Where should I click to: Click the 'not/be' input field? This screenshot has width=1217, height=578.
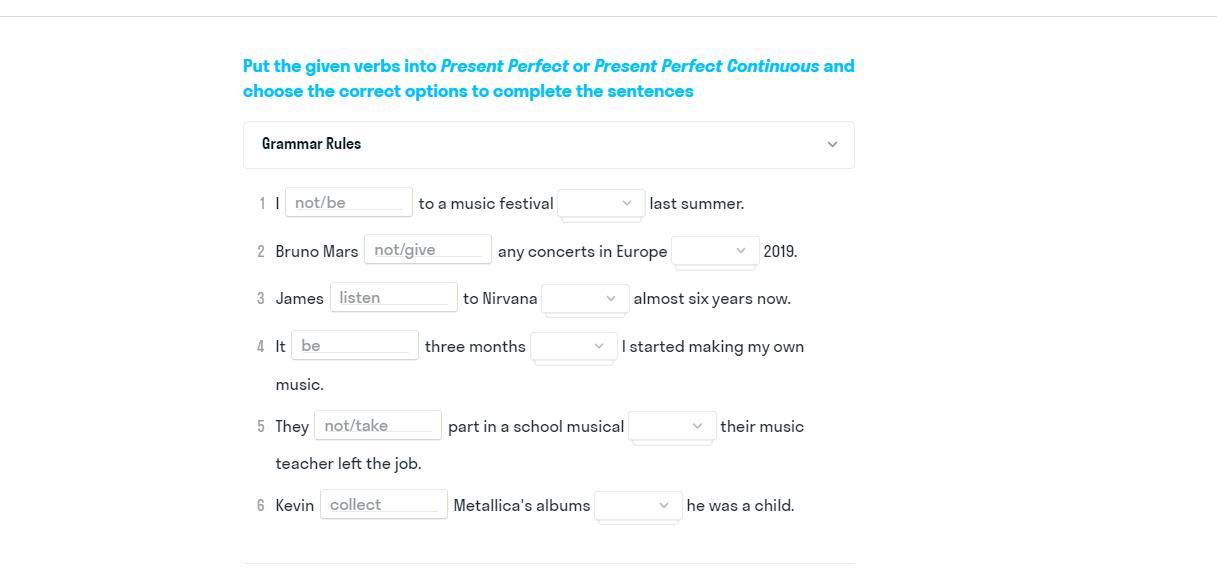[349, 202]
